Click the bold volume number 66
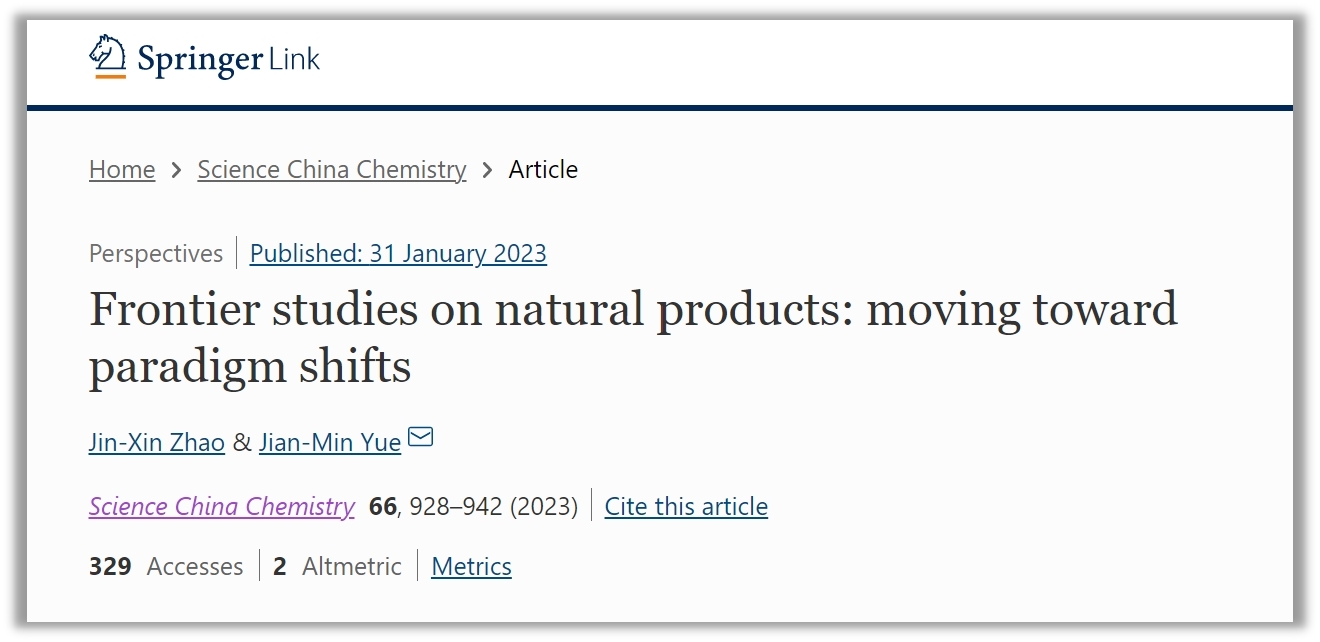Image resolution: width=1320 pixels, height=642 pixels. pyautogui.click(x=383, y=507)
